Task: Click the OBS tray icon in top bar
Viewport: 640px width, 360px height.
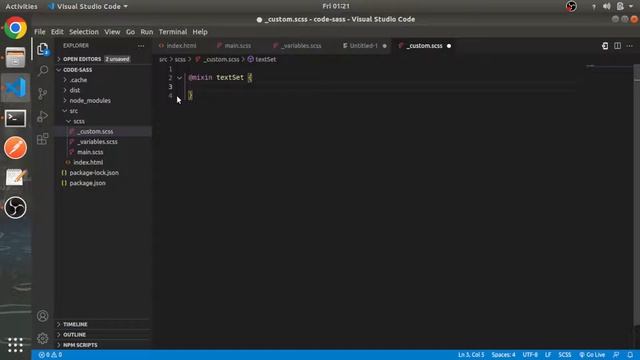Action: [x=571, y=6]
